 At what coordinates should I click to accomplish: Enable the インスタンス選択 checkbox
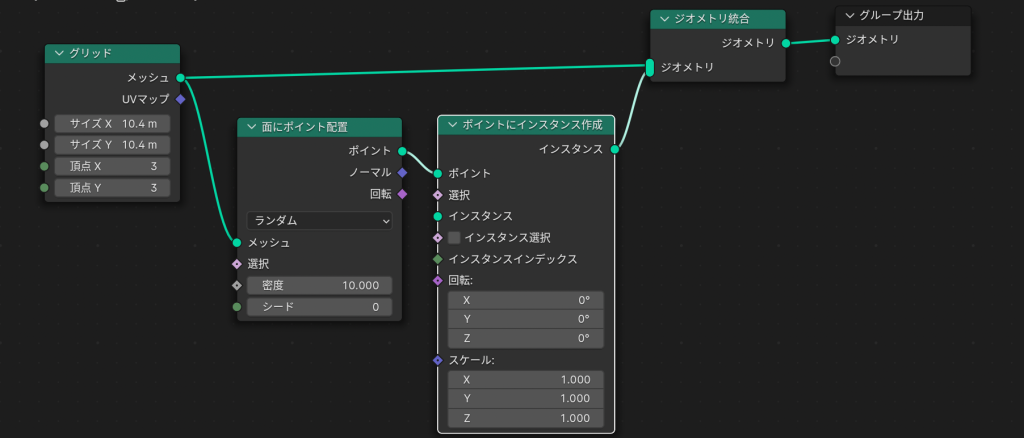click(454, 238)
